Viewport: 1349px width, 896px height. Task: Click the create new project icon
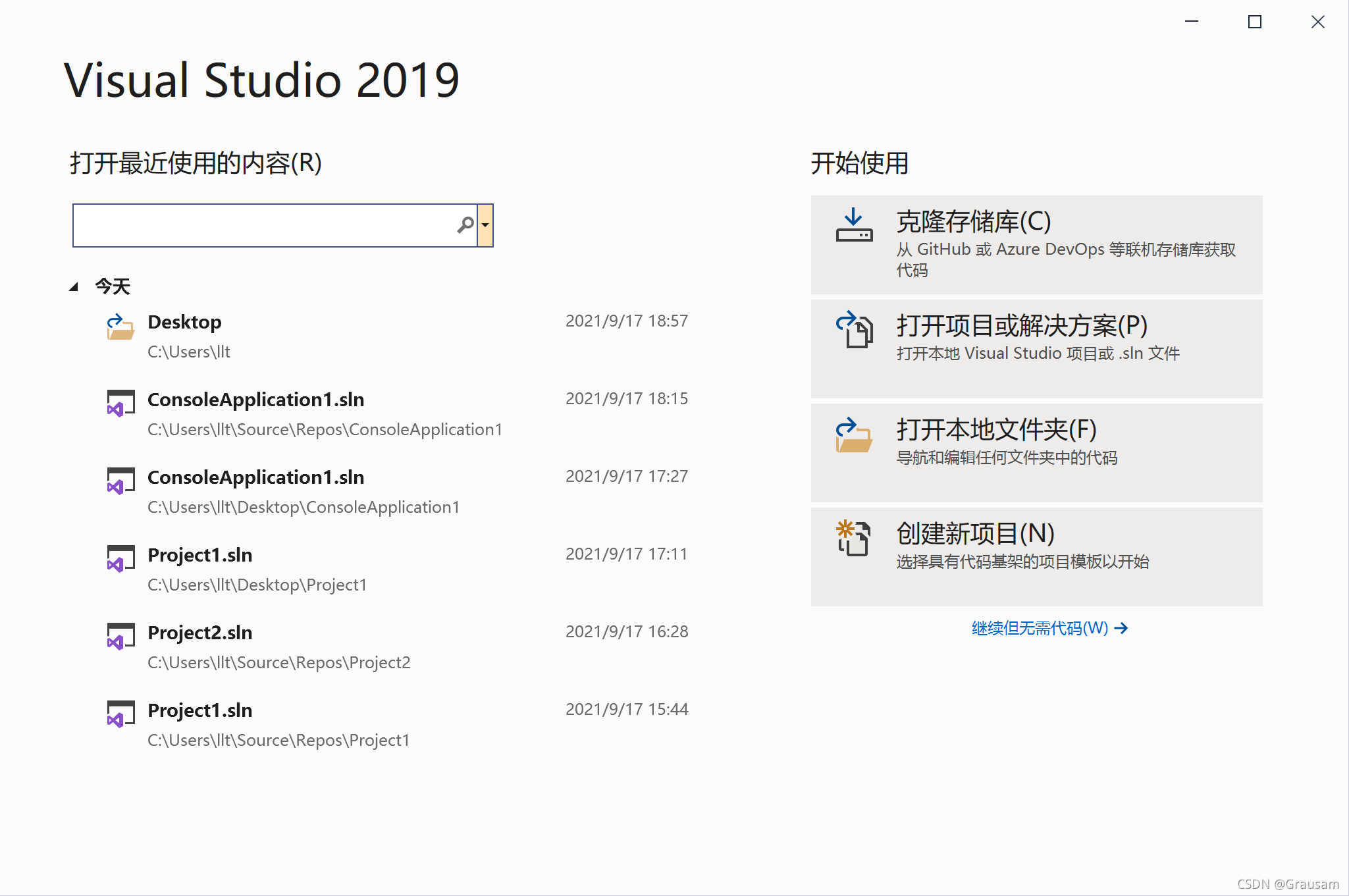[x=854, y=538]
